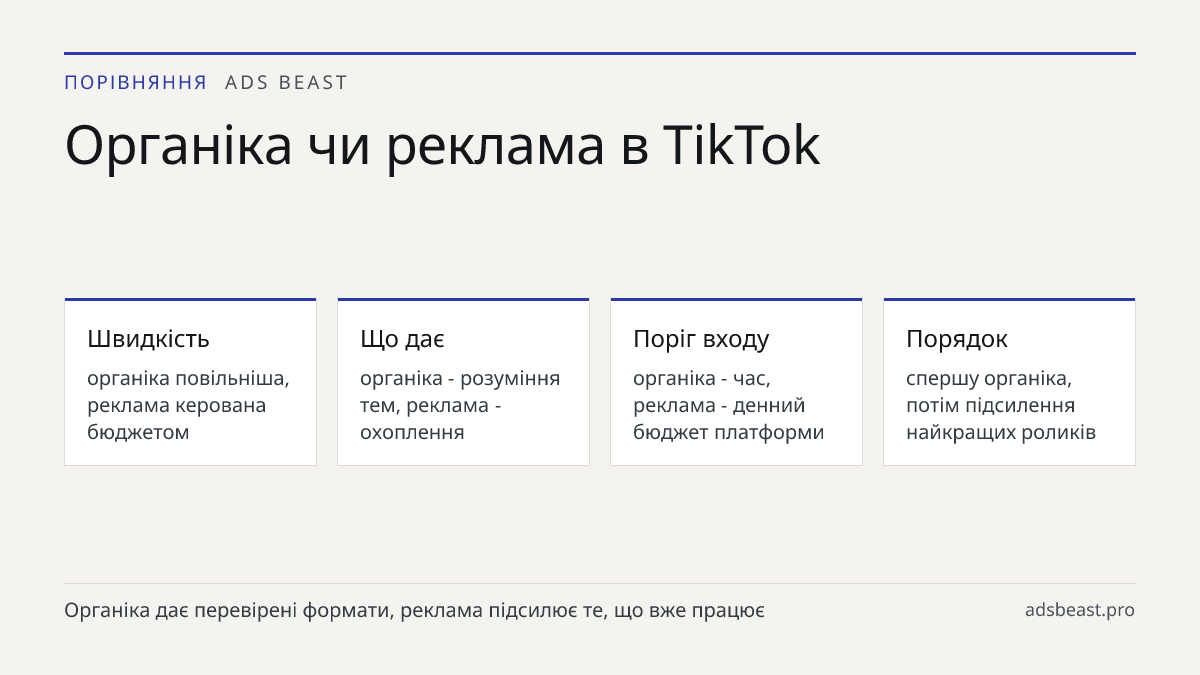Click text органіка повільніша, реклама керована бюджетом
1200x675 pixels.
tap(188, 405)
